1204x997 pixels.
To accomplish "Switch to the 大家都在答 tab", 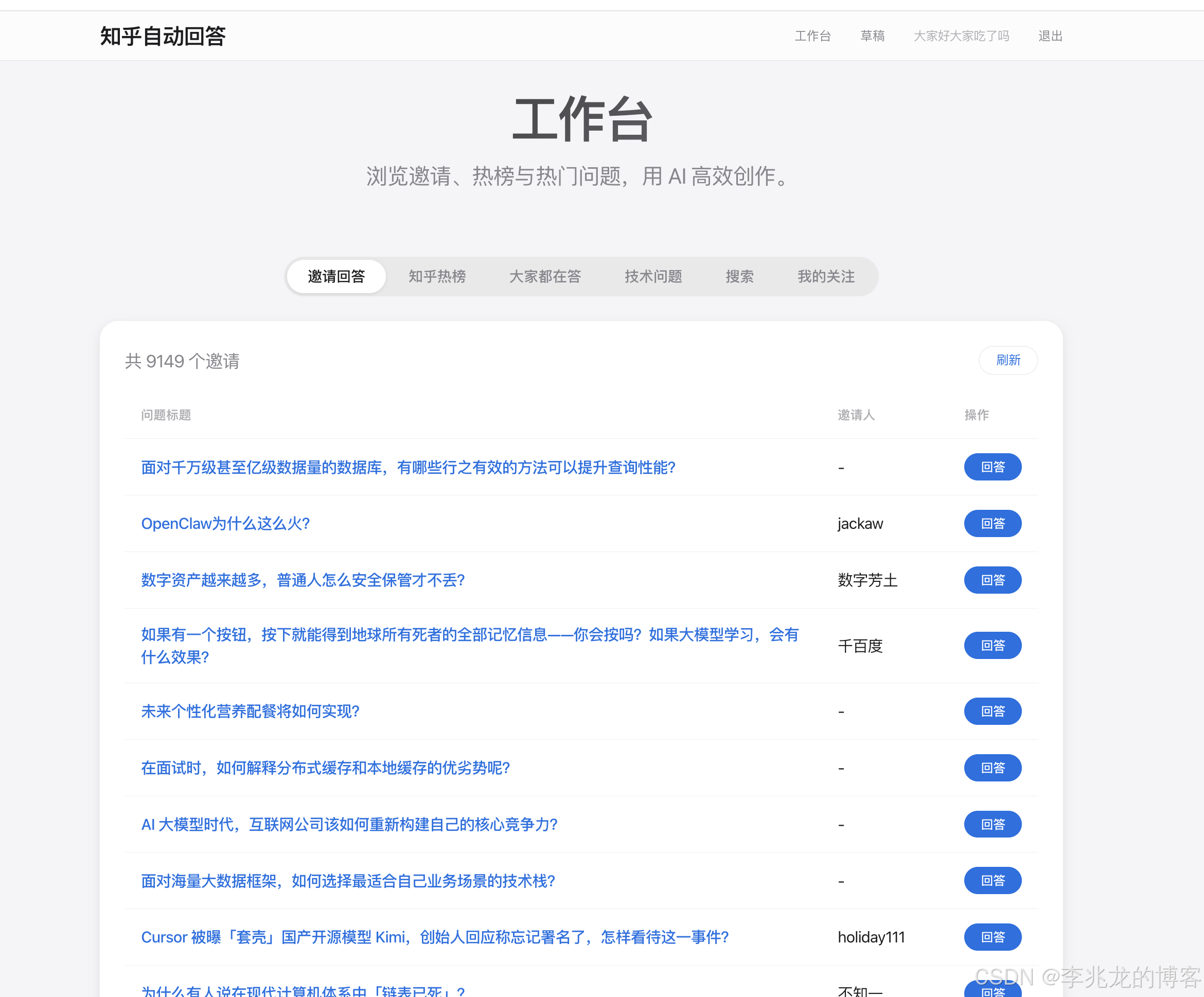I will tap(545, 276).
